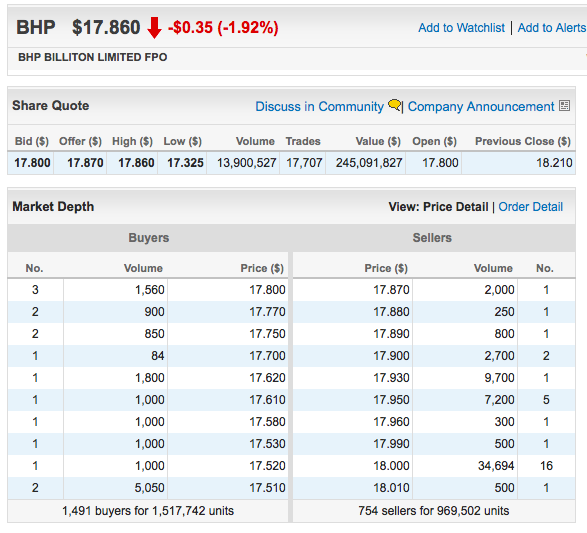Click buyer price 17.530
Viewport: 587px width, 533px height.
pos(267,444)
